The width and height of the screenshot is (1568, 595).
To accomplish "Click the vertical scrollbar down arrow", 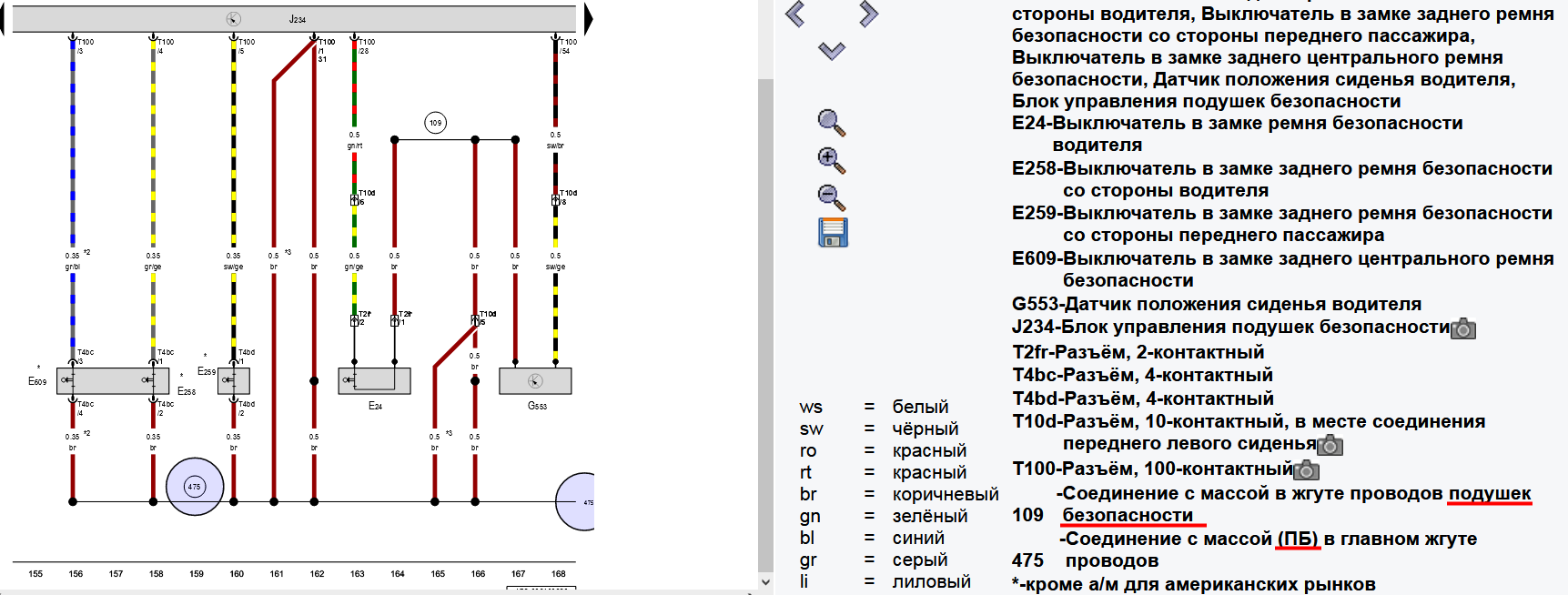I will [x=765, y=582].
